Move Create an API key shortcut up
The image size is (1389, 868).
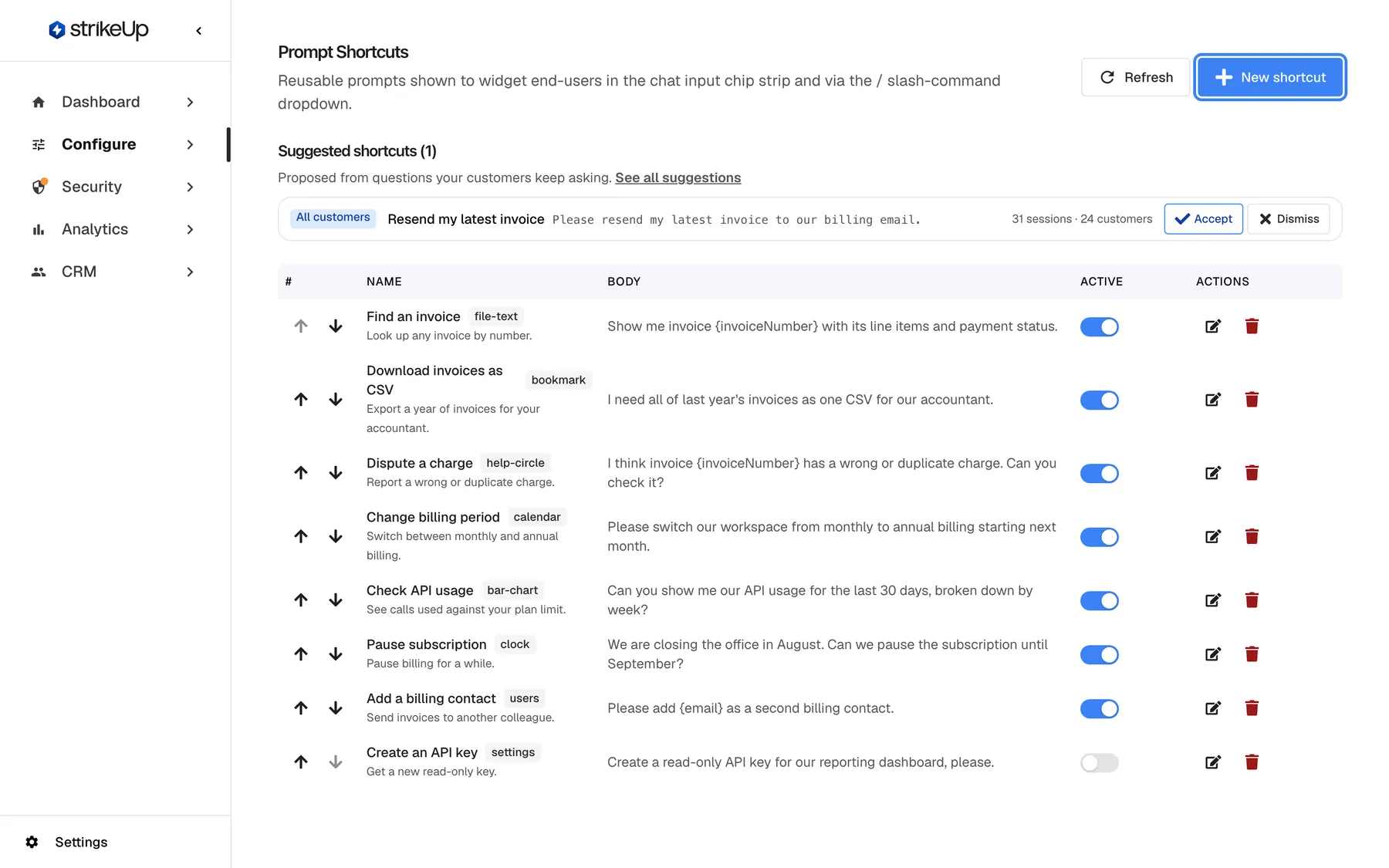click(301, 762)
